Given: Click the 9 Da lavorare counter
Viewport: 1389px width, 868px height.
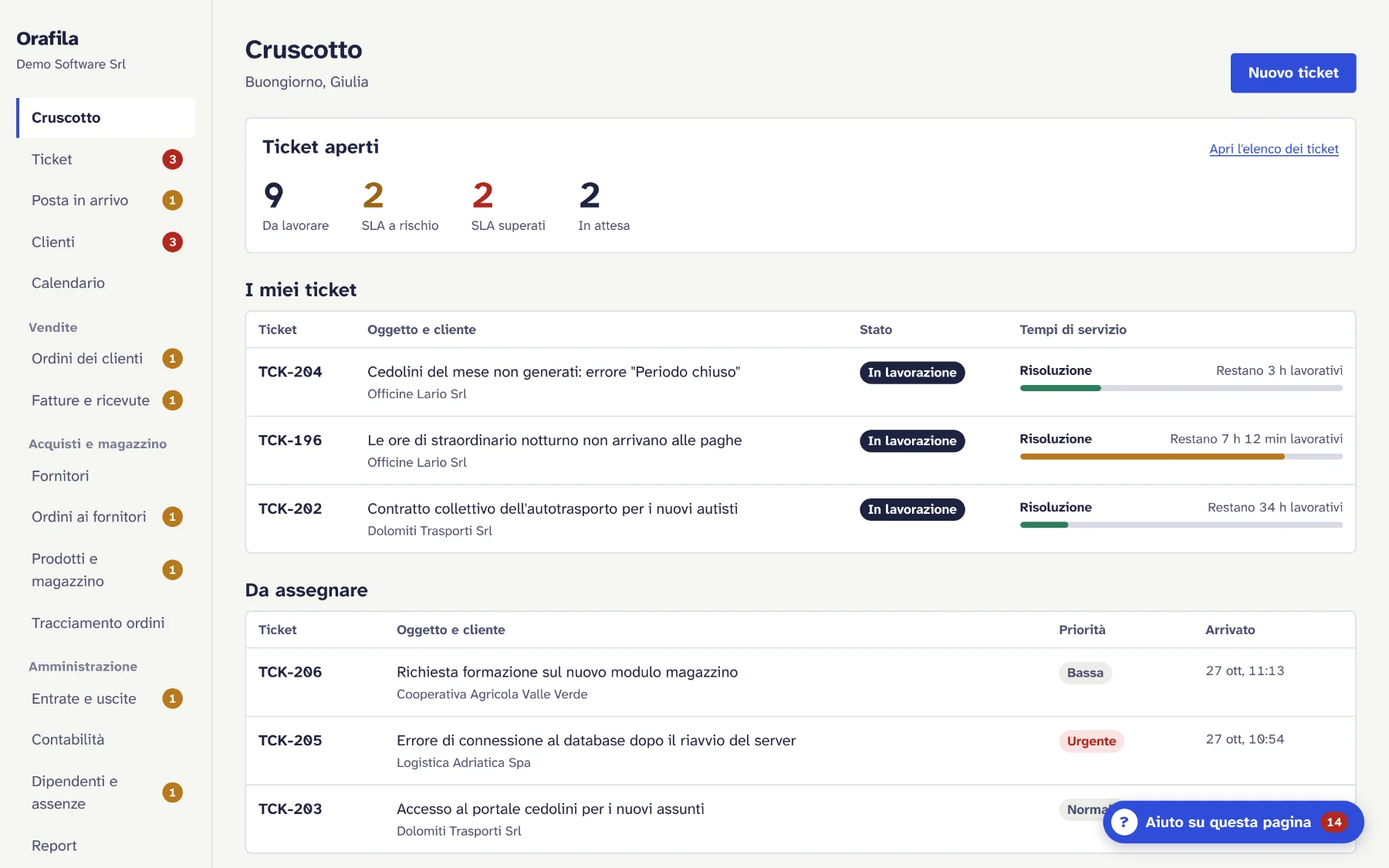Looking at the screenshot, I should pyautogui.click(x=296, y=205).
